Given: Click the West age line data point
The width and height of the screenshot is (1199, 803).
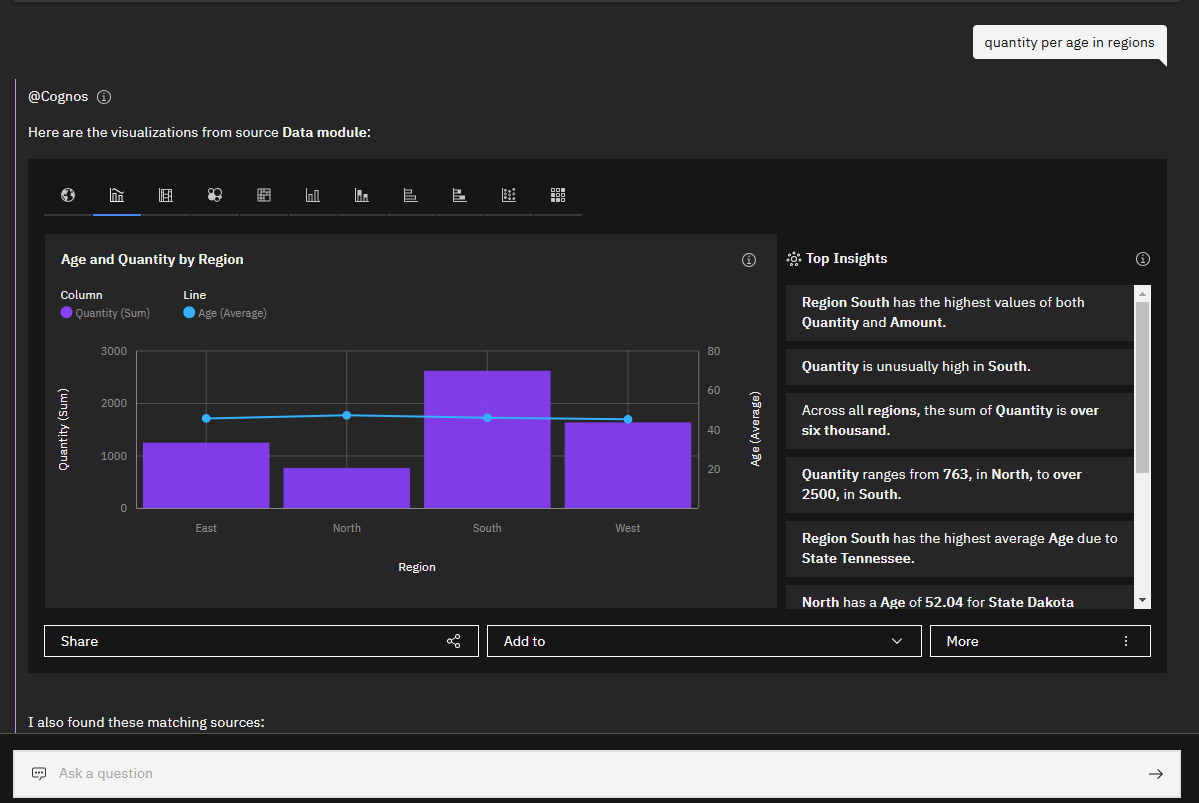Looking at the screenshot, I should pyautogui.click(x=628, y=419).
